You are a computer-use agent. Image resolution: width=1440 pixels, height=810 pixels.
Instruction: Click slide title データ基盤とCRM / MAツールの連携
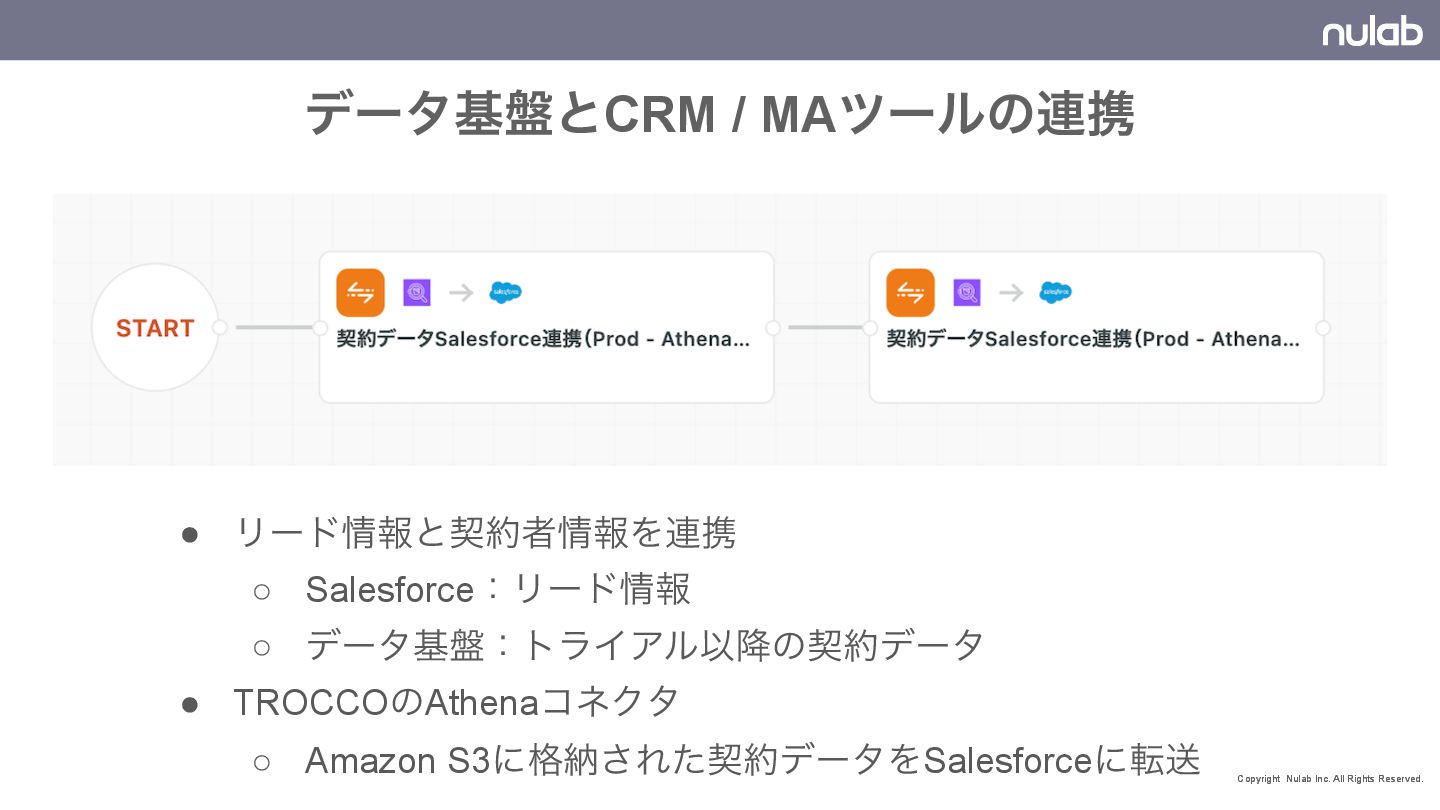[719, 114]
